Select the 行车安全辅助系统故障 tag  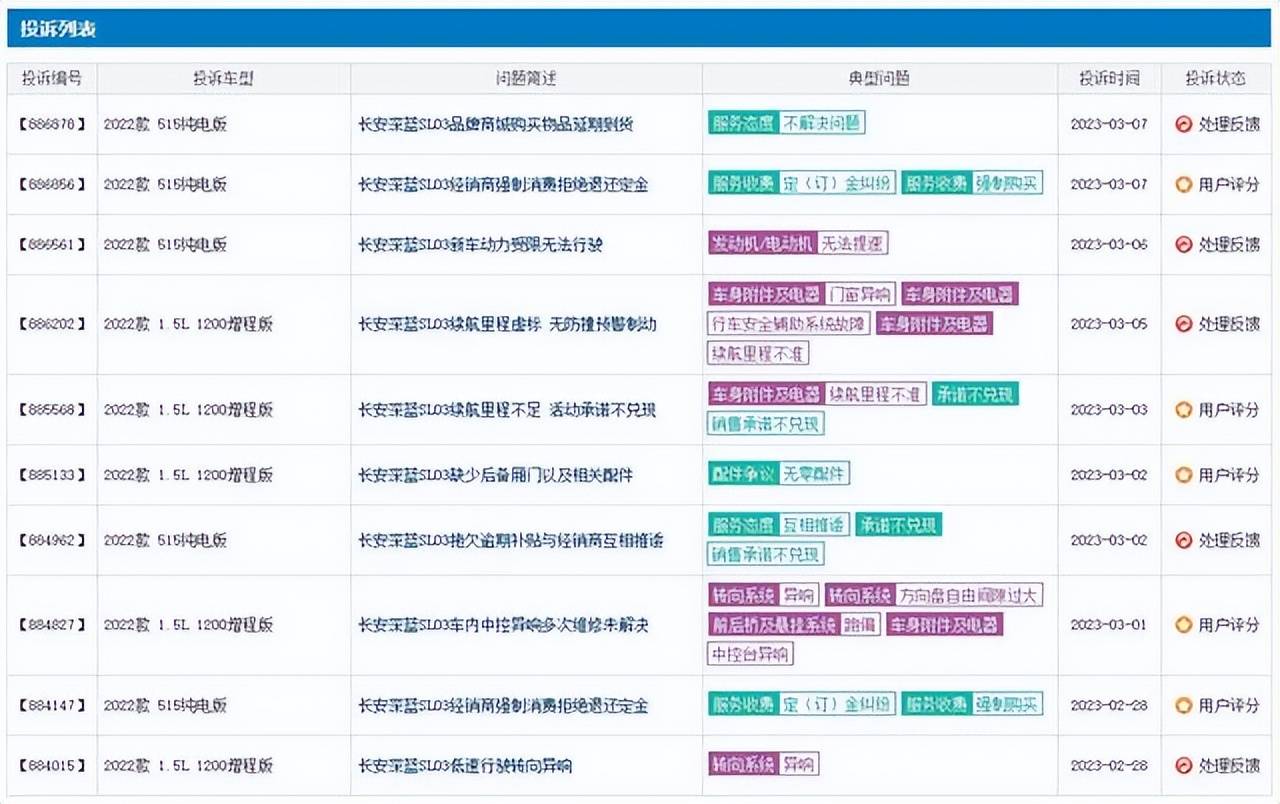[x=789, y=323]
